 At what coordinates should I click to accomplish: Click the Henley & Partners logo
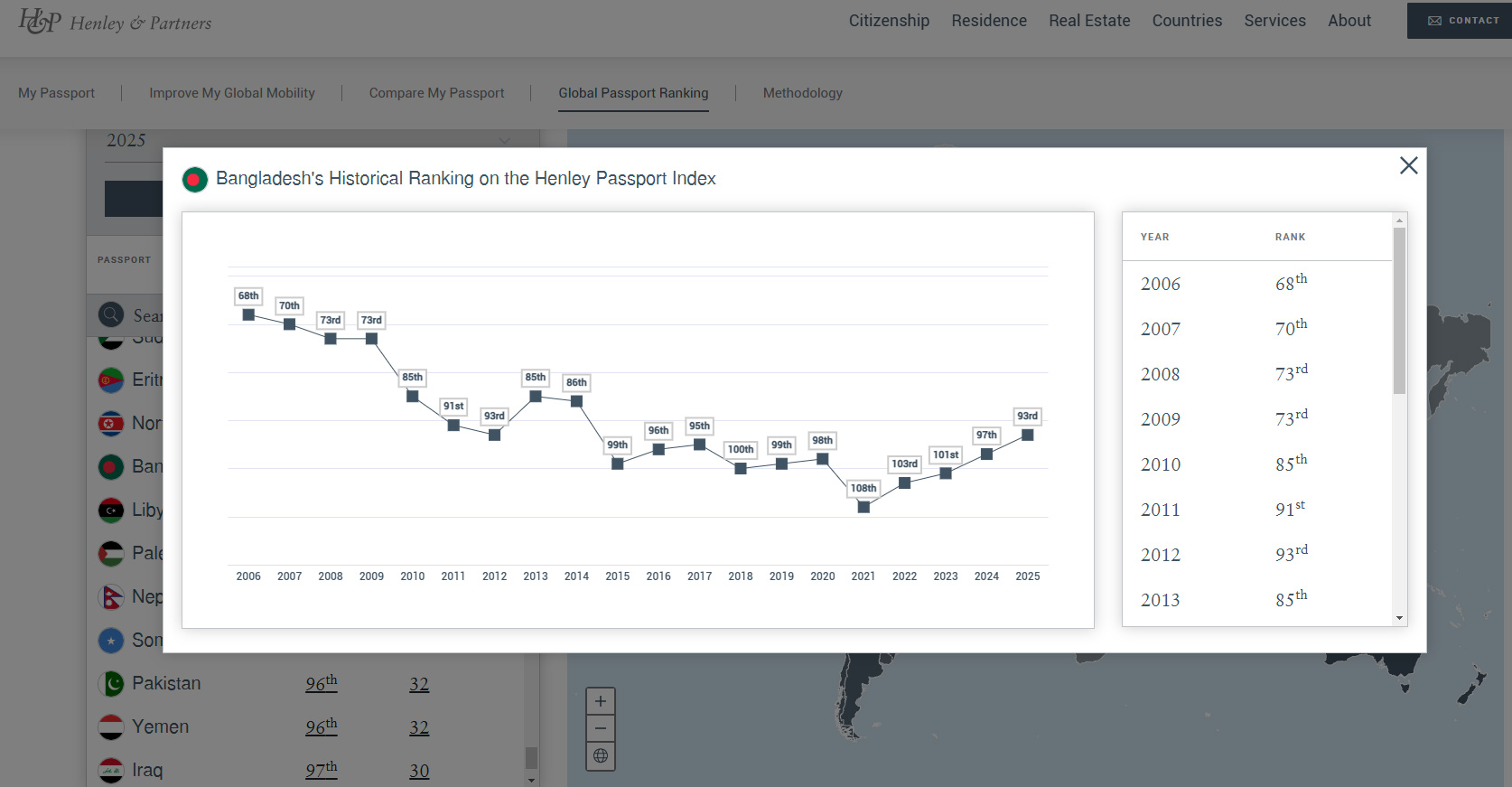coord(115,22)
